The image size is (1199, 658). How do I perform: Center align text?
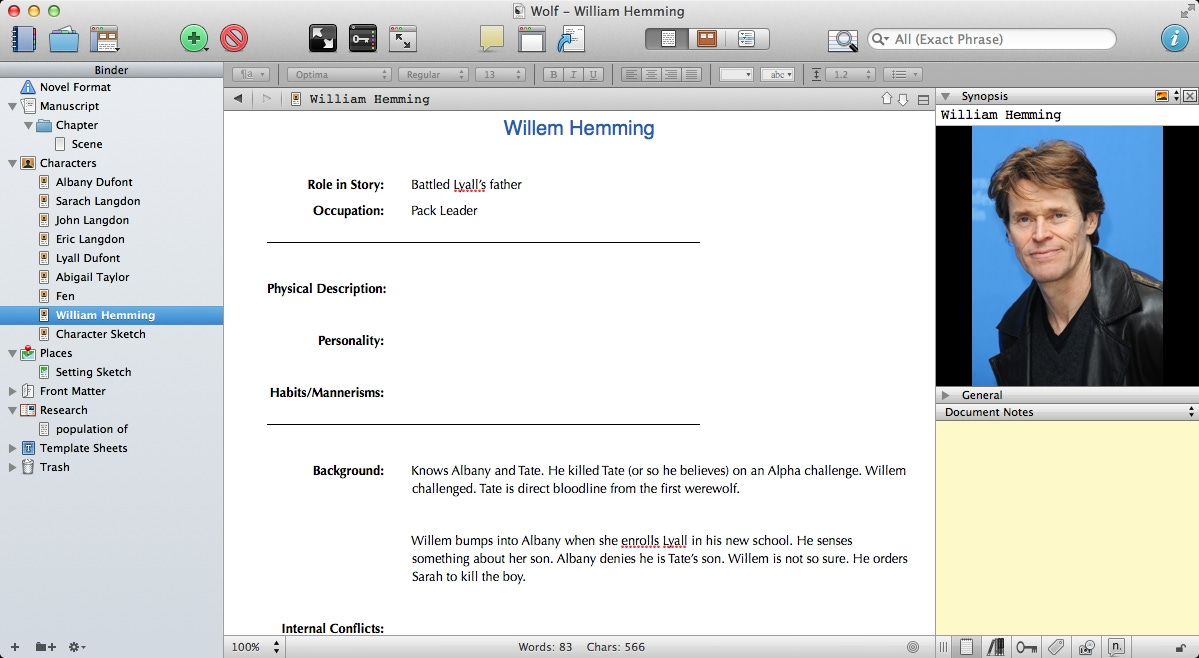[651, 74]
